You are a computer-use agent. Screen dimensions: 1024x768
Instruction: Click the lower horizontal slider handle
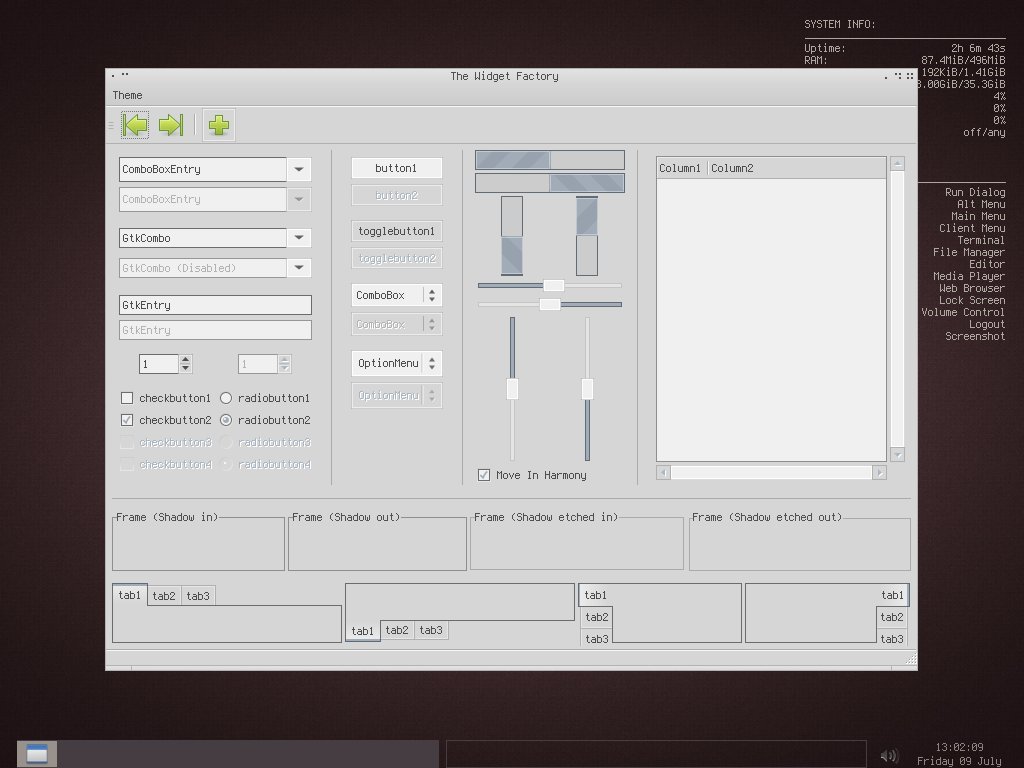pos(550,304)
